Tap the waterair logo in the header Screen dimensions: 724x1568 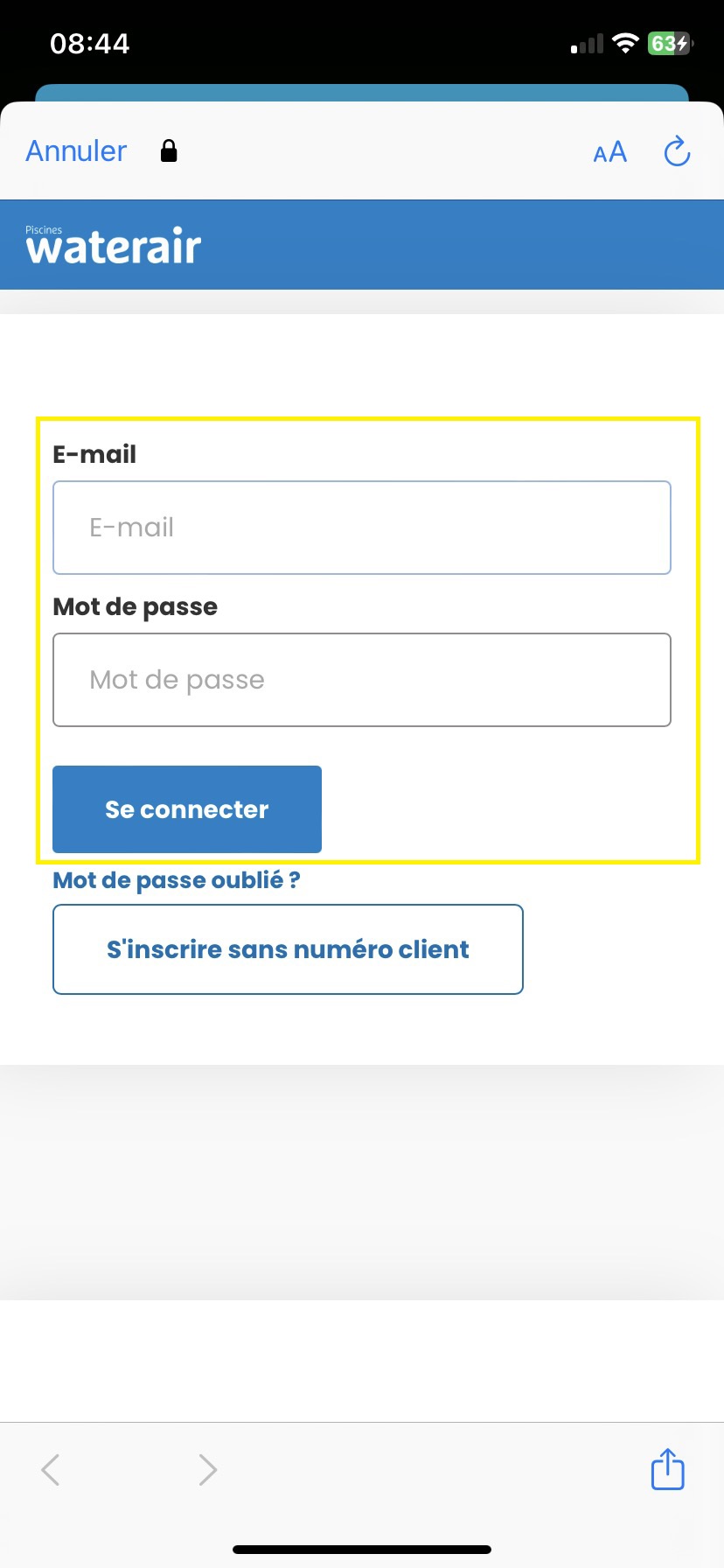[114, 245]
